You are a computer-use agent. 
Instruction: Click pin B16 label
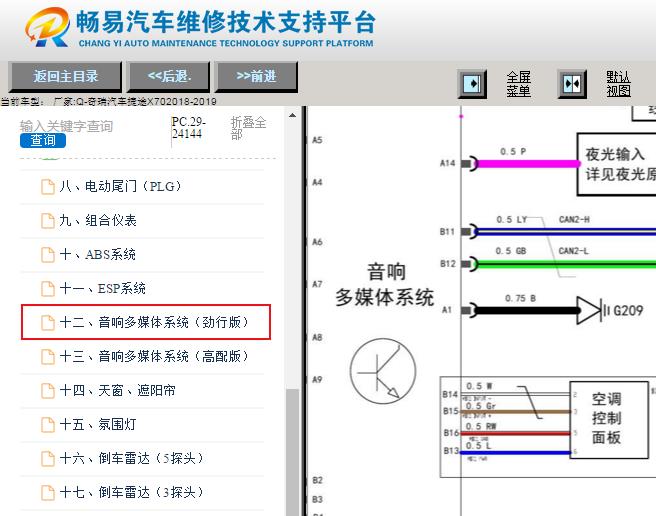[x=451, y=433]
